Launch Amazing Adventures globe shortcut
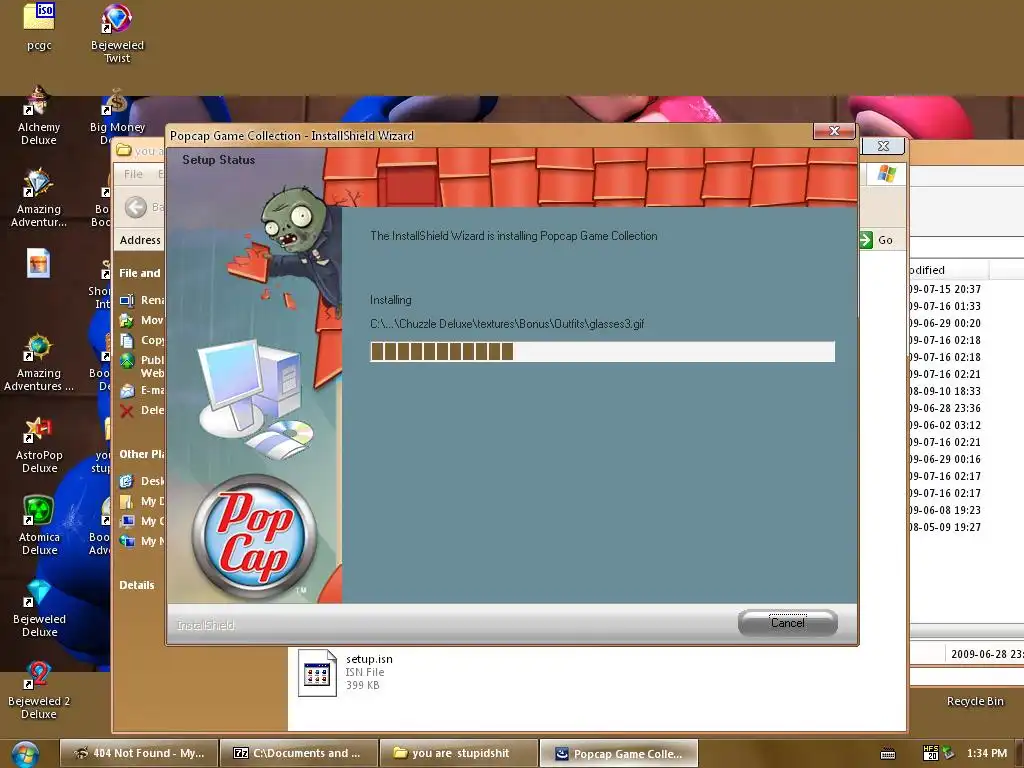The width and height of the screenshot is (1024, 768). point(39,362)
